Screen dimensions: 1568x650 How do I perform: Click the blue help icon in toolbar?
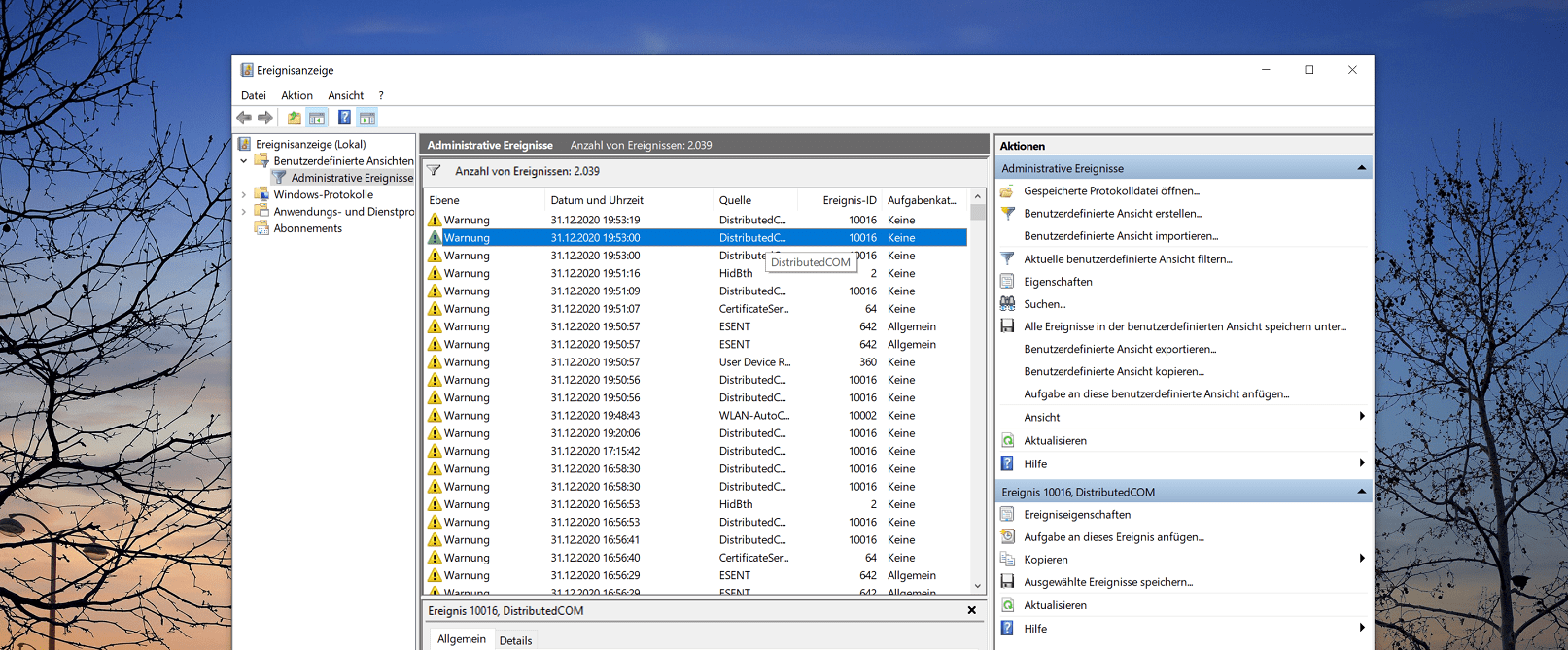(344, 118)
